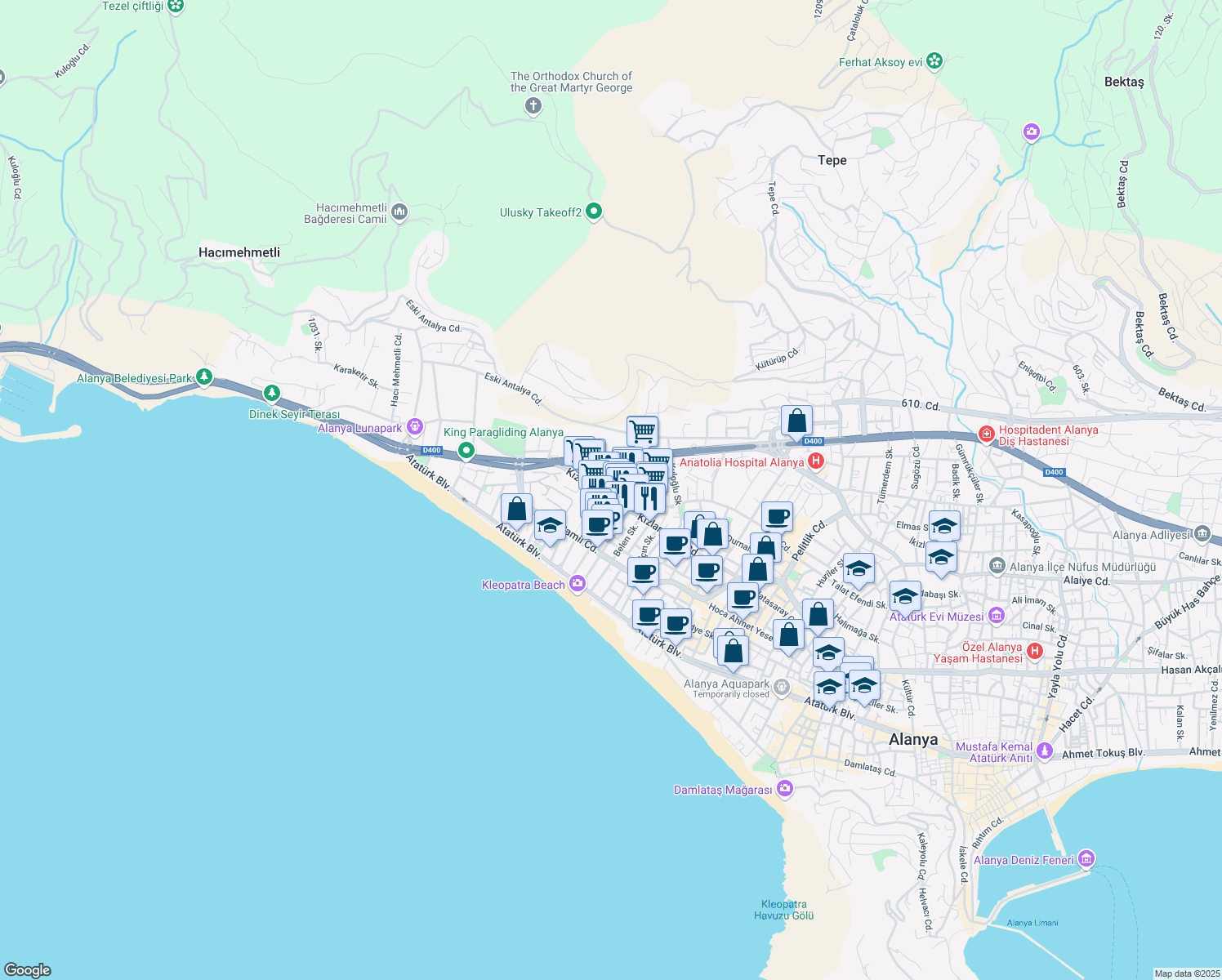Select the westernmost graduation cap marker
This screenshot has width=1222, height=980.
coord(550,526)
